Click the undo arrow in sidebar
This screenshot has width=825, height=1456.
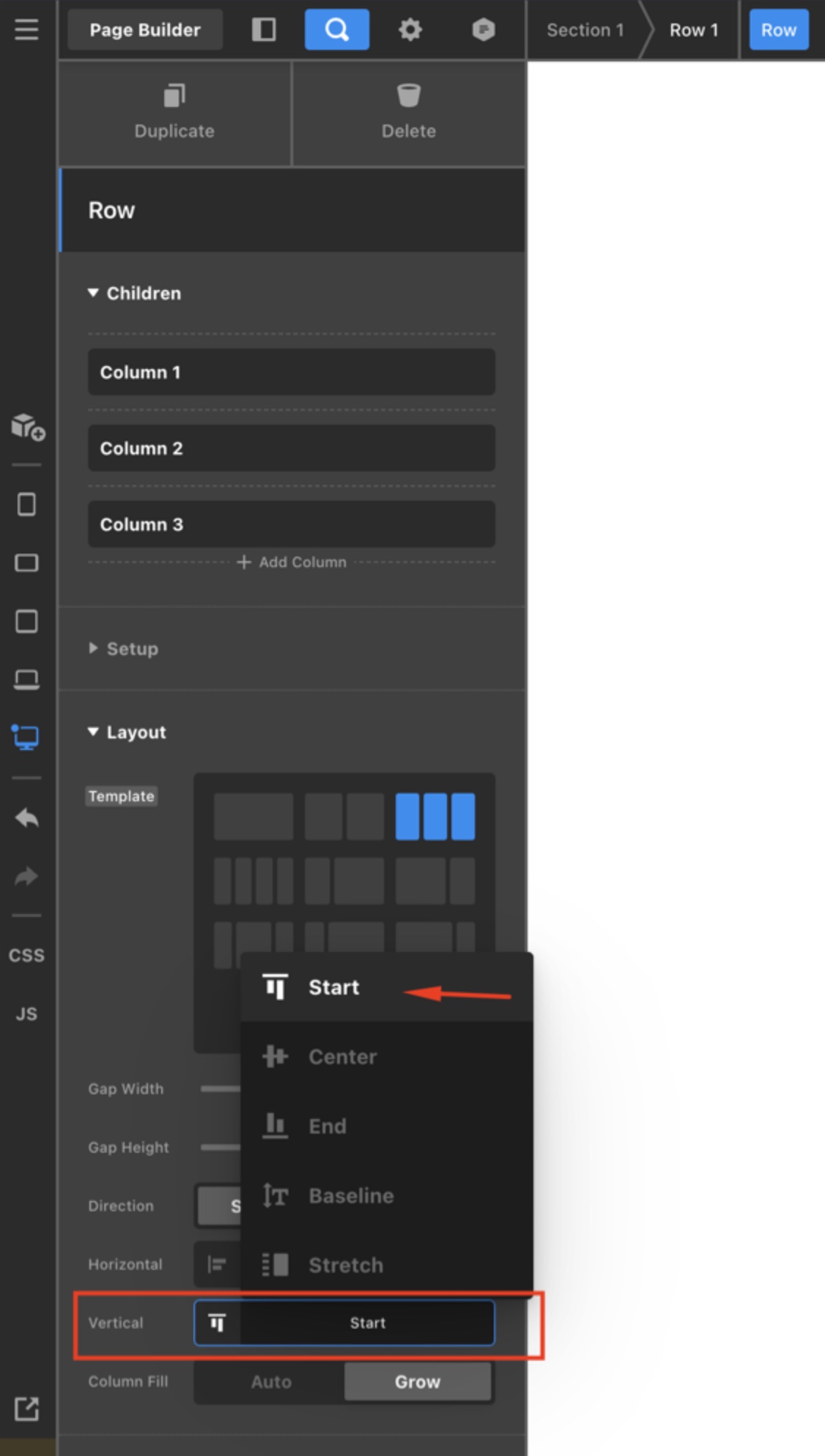point(26,817)
